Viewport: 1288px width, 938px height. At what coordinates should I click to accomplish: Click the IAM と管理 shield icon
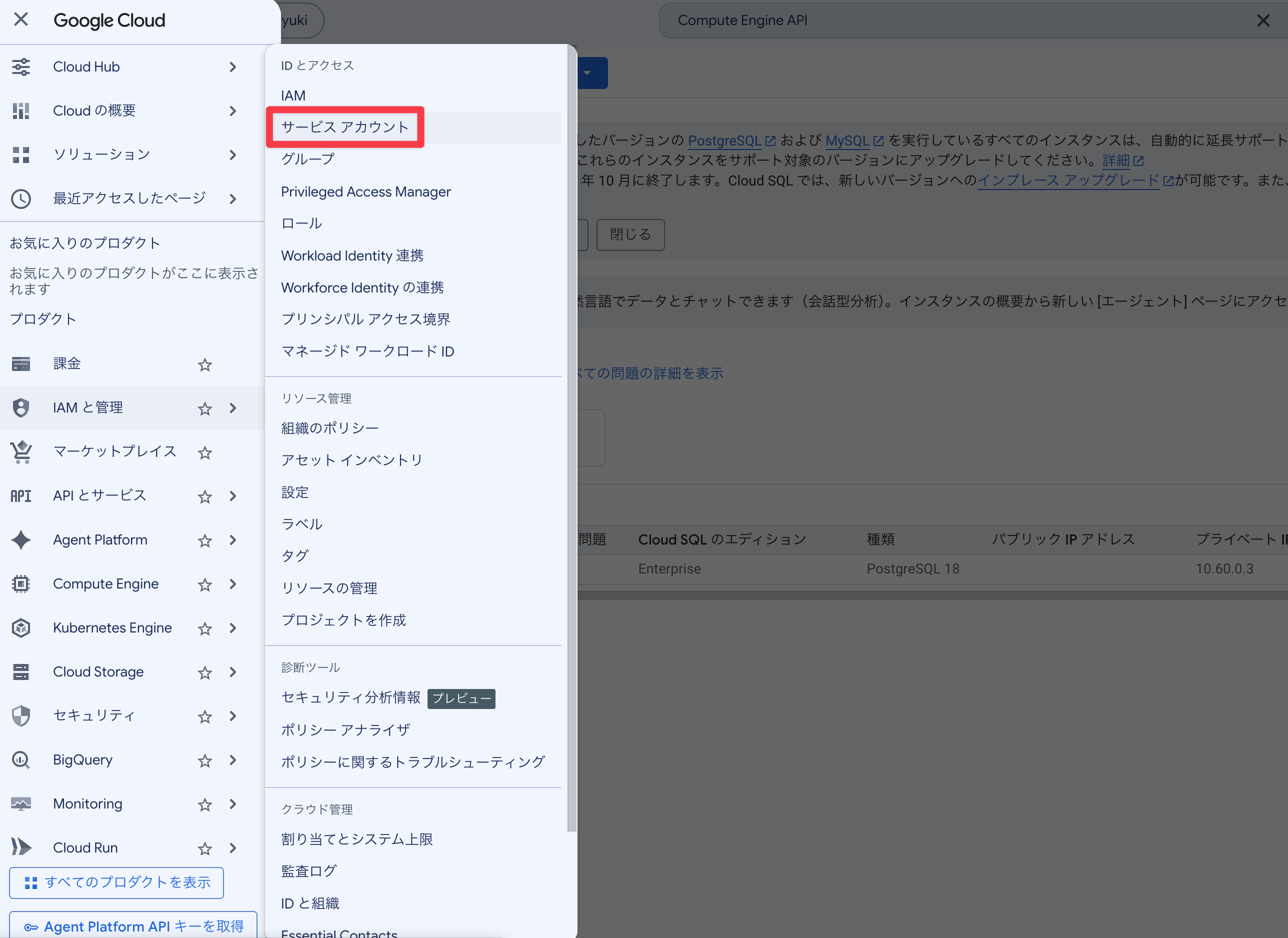(21, 407)
